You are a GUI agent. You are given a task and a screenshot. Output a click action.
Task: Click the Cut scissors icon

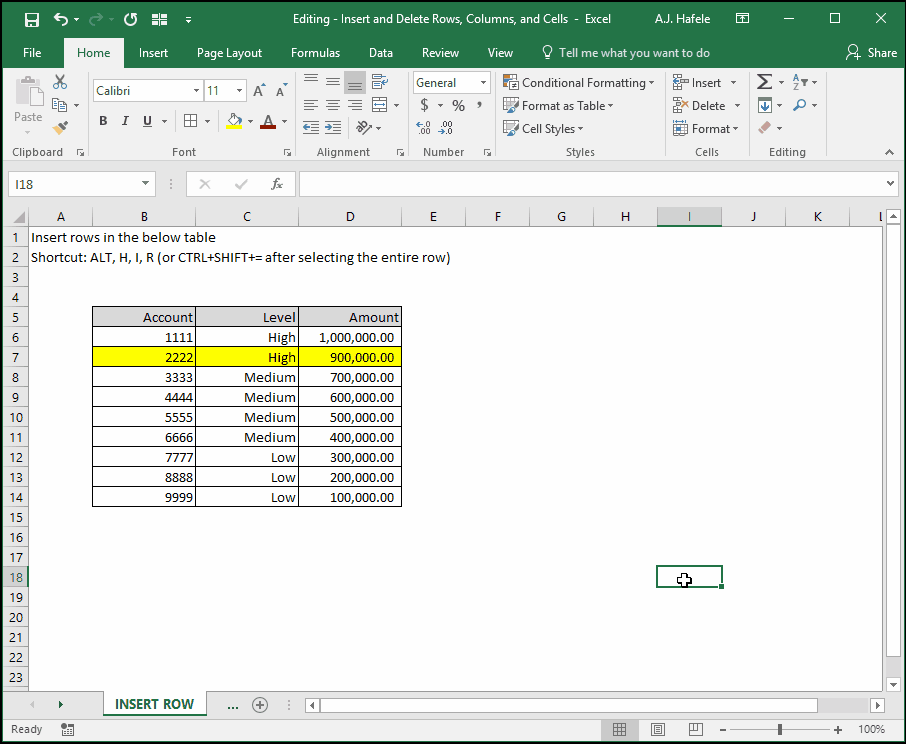[x=60, y=82]
